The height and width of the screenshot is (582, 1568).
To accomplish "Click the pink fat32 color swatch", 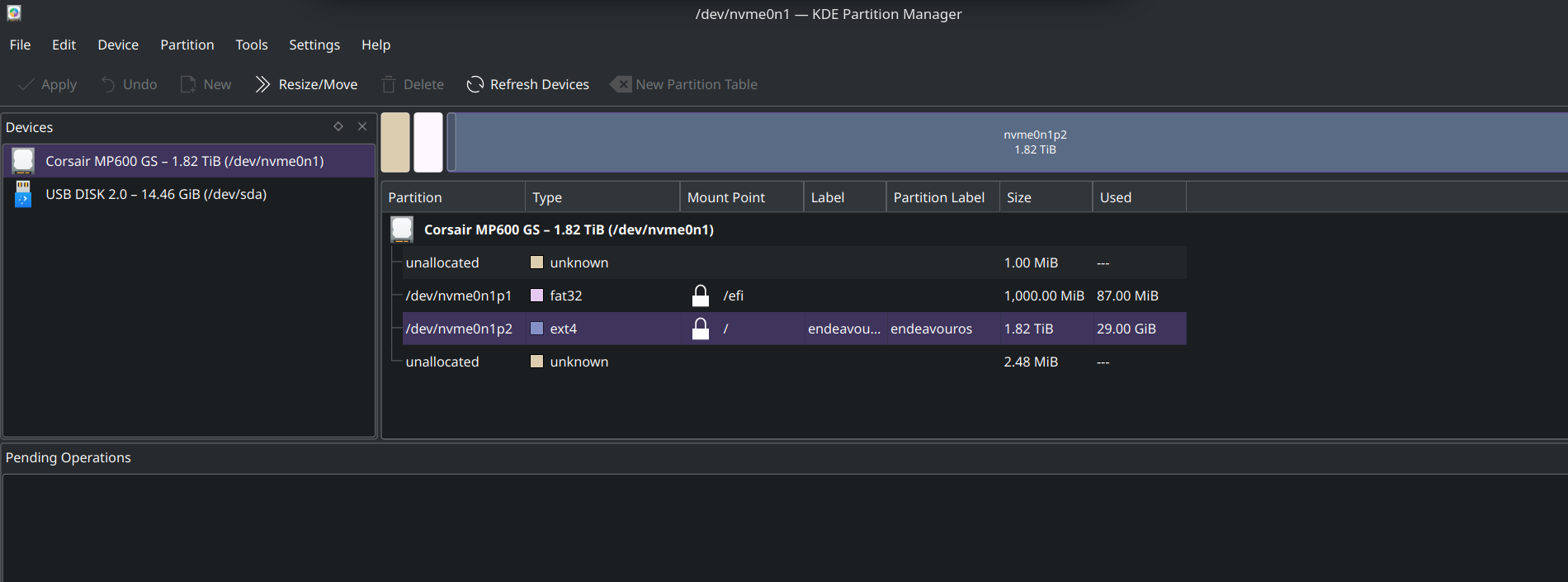I will point(536,296).
